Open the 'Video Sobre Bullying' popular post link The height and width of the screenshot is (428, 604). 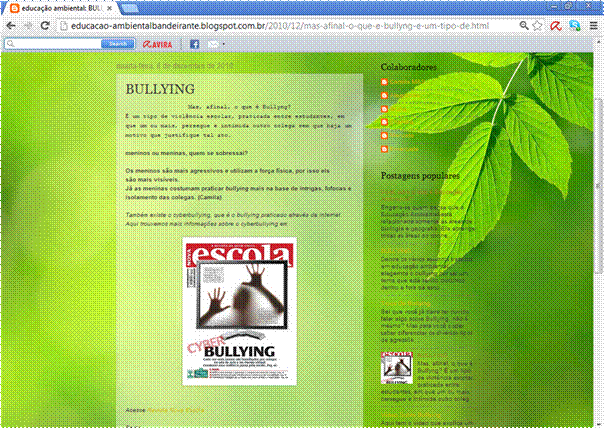[411, 415]
